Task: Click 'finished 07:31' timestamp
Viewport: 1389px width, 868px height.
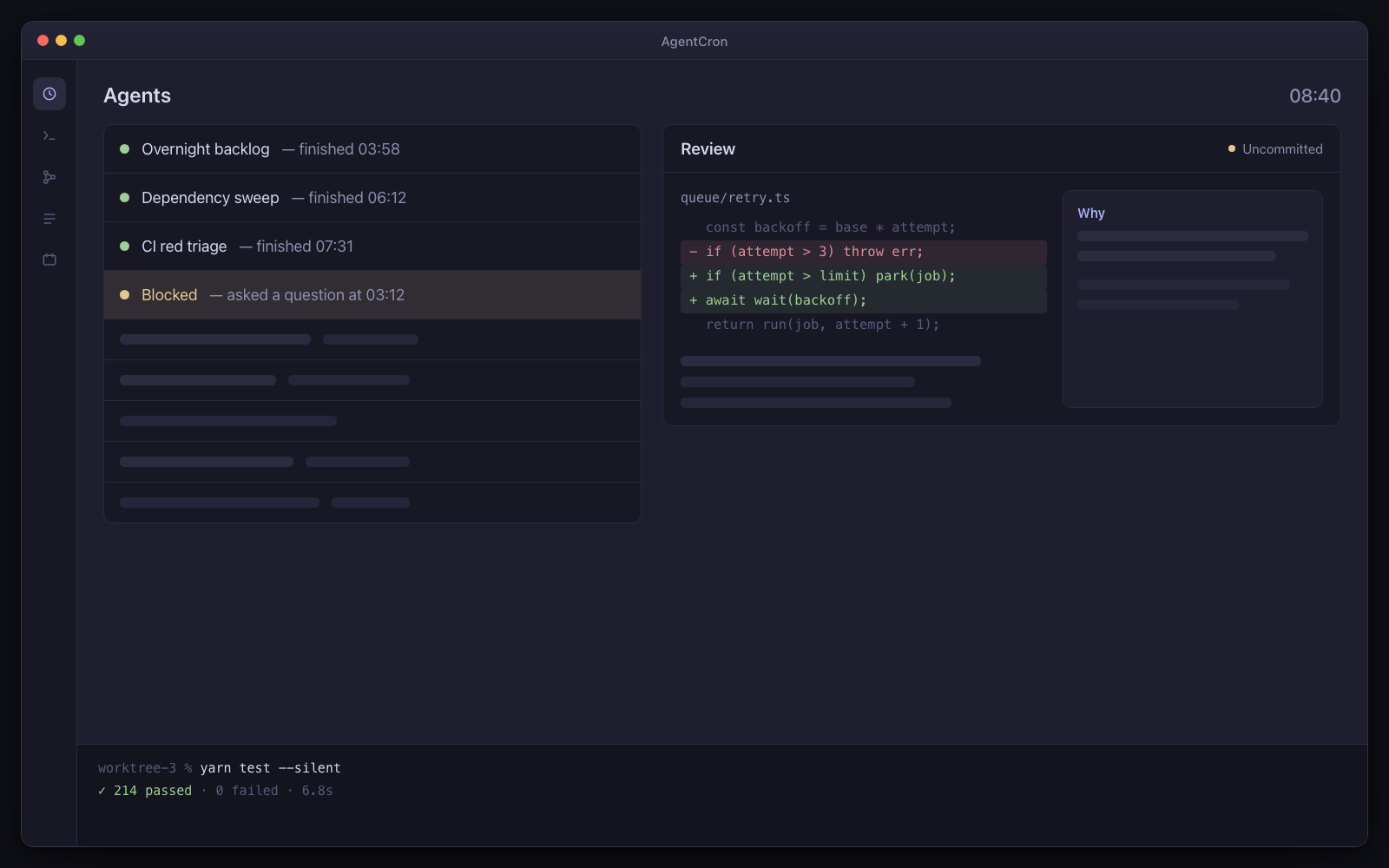Action: coord(305,247)
